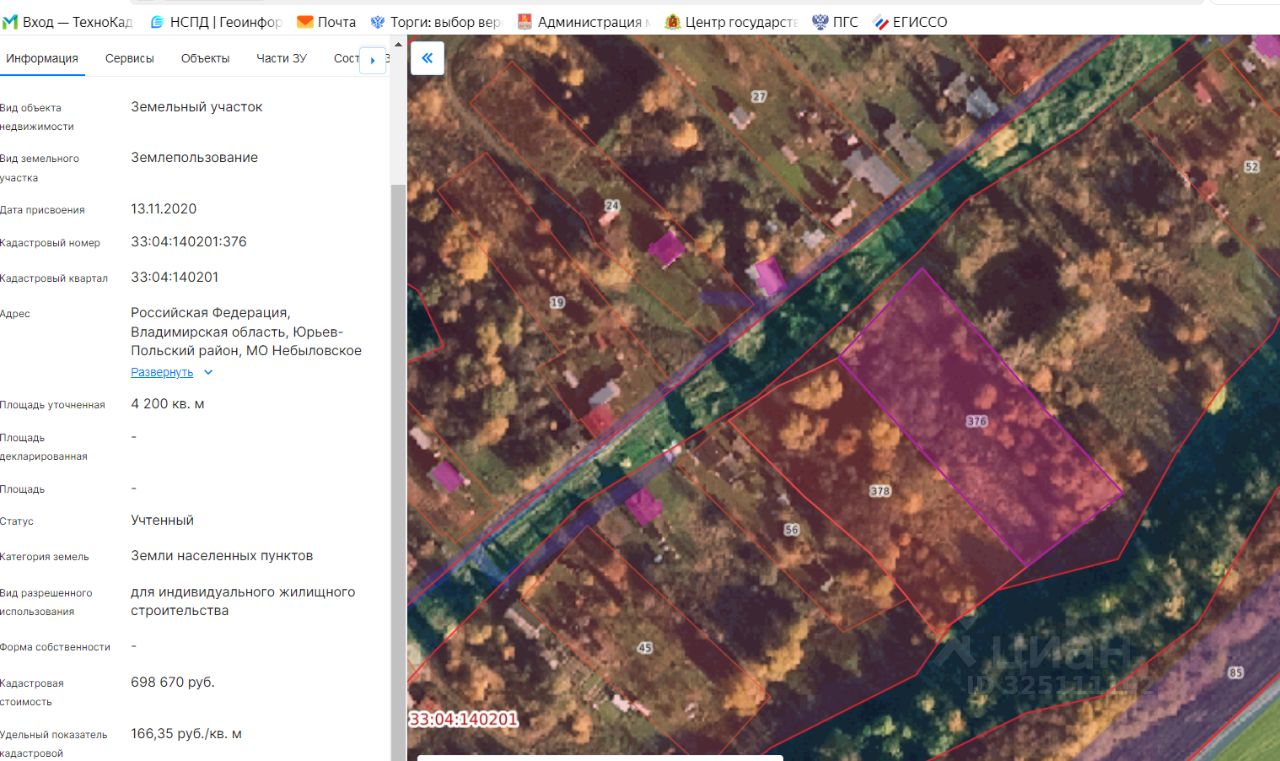Click cadastral number value 33:04:140201:376
This screenshot has width=1280, height=761.
(x=189, y=242)
